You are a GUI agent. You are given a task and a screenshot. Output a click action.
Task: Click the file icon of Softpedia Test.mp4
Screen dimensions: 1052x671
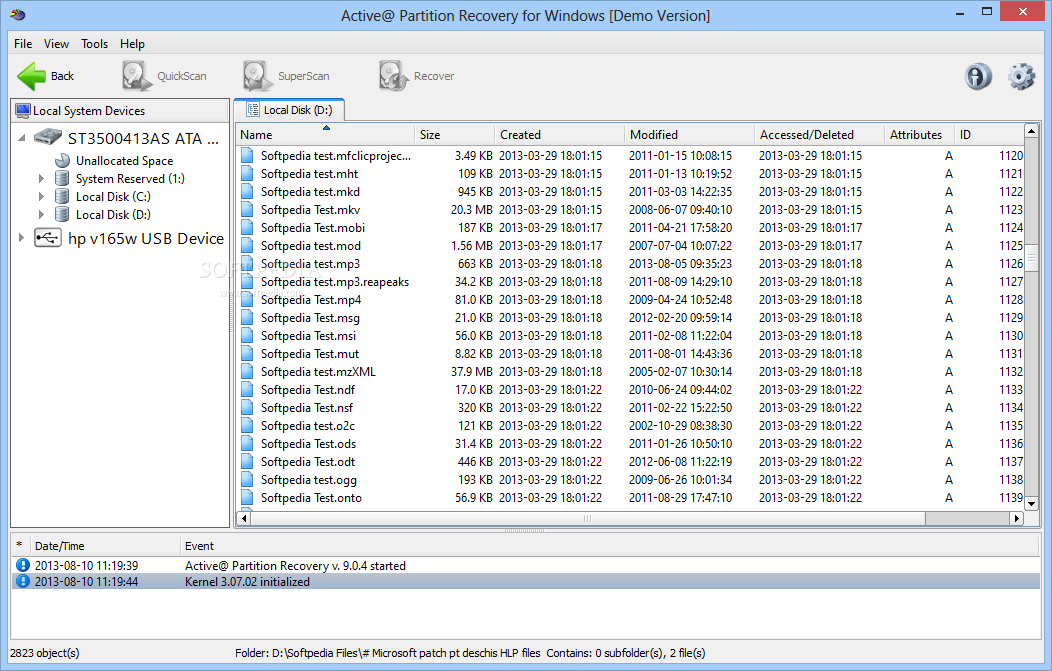(247, 300)
